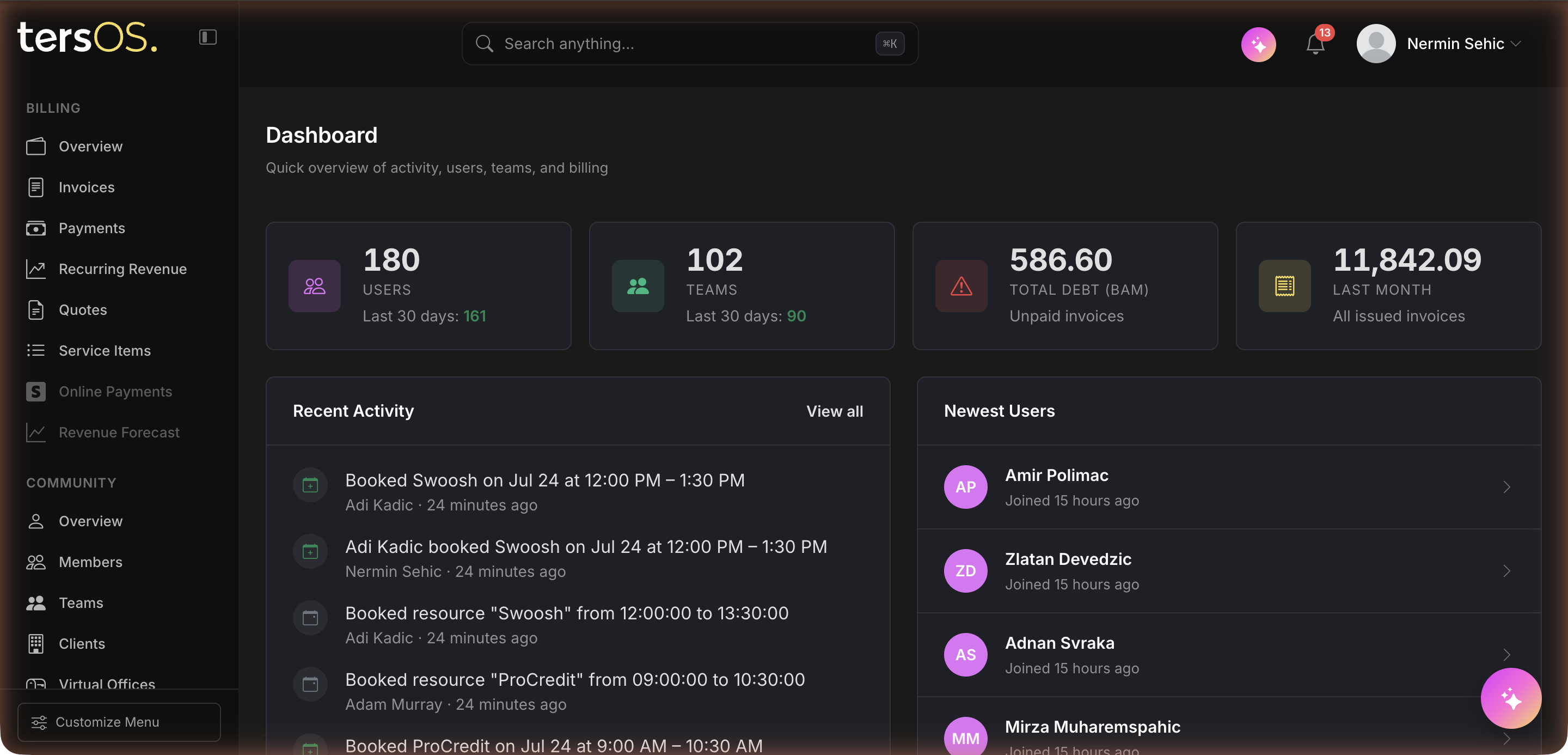This screenshot has width=1568, height=755.
Task: Open Virtual Offices in sidebar
Action: pos(107,683)
